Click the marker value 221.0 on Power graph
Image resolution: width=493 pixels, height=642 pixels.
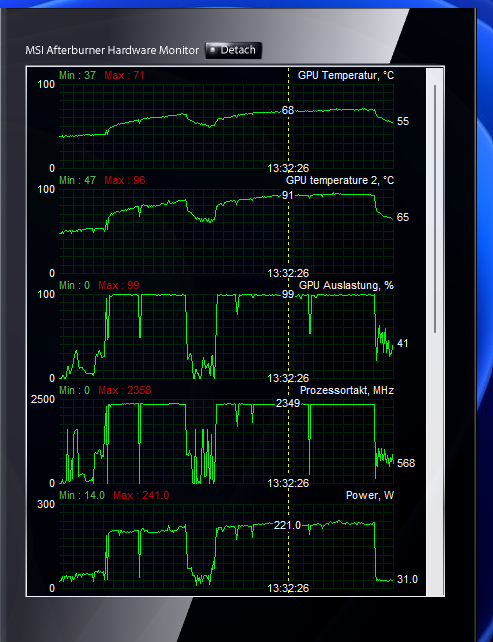pos(287,525)
